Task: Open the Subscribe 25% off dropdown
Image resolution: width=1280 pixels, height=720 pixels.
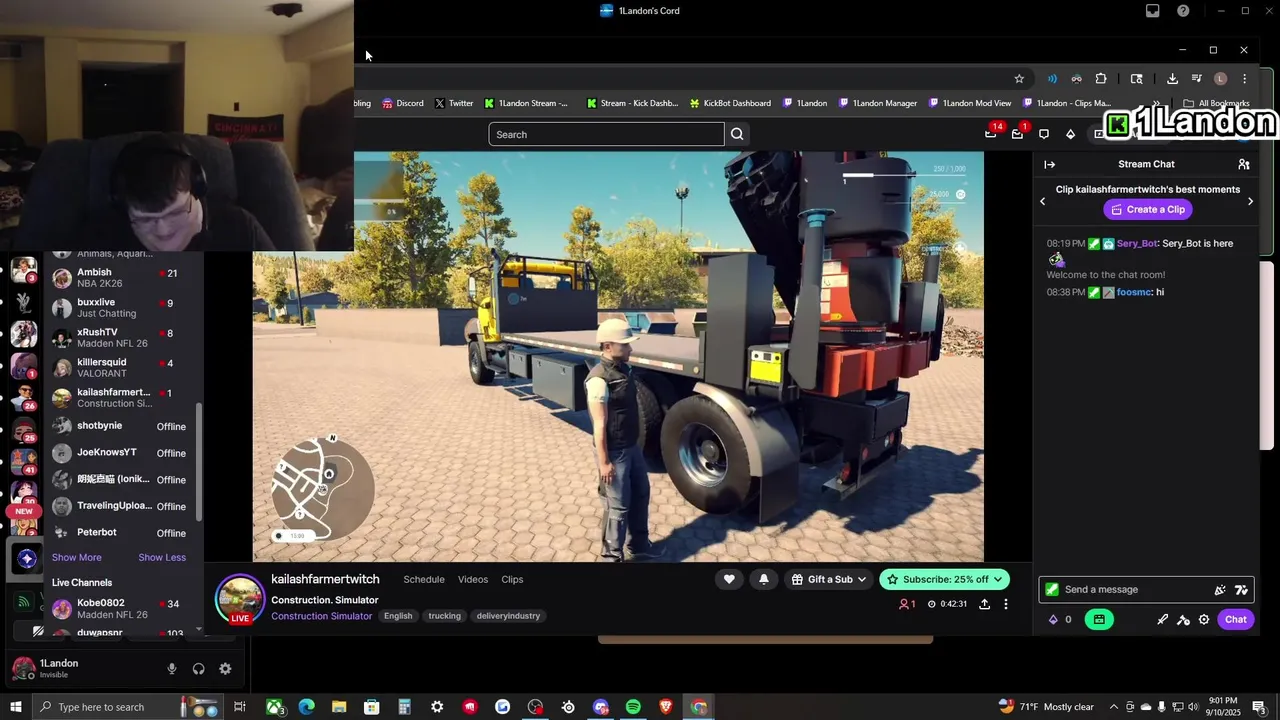Action: pos(944,579)
